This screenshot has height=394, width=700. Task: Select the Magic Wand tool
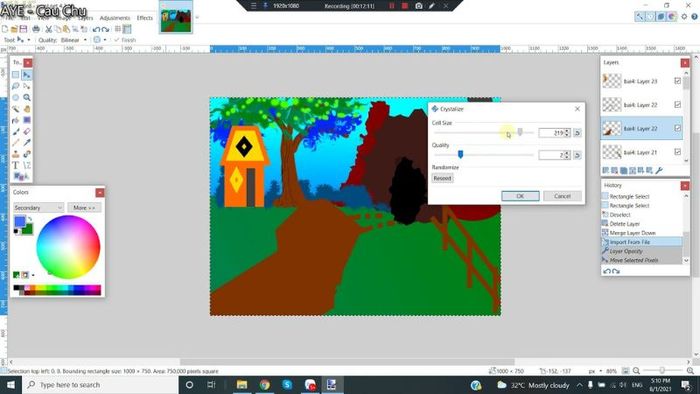click(16, 109)
